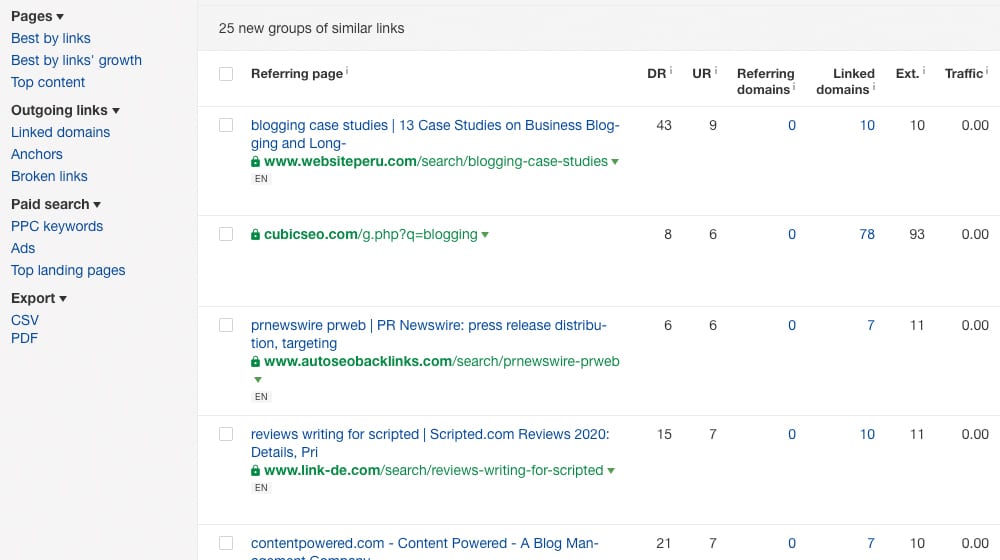1000x560 pixels.
Task: Open Broken links report
Action: point(49,176)
